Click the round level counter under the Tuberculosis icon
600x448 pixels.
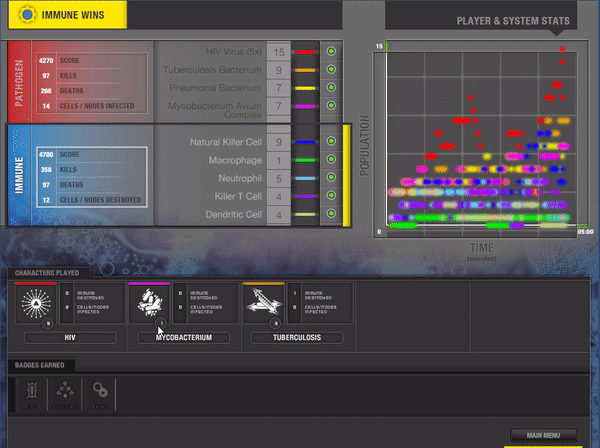[x=275, y=324]
